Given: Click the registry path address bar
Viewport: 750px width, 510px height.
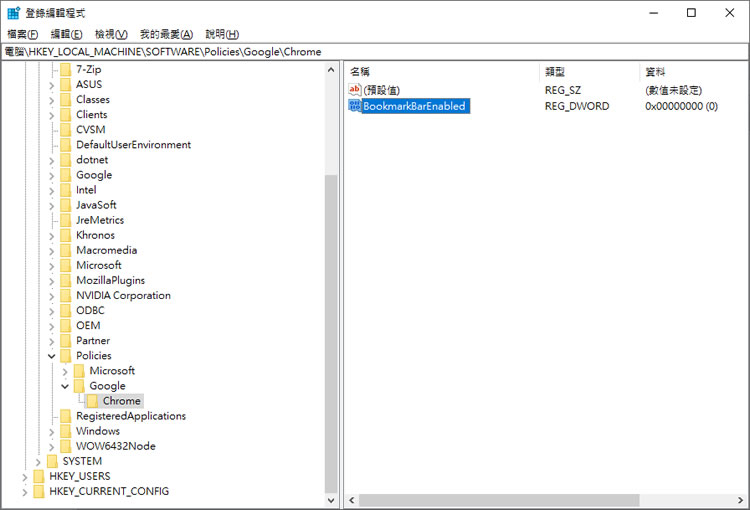Looking at the screenshot, I should point(375,52).
